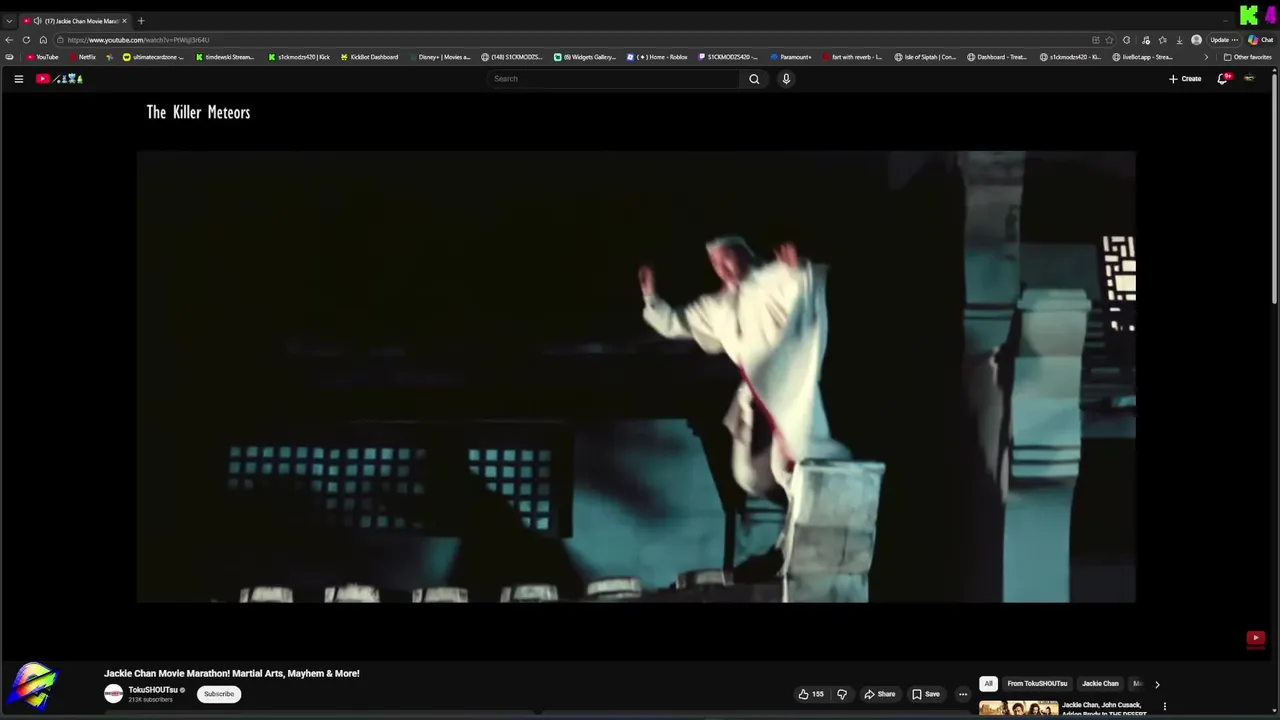Like the video with the thumbs-up button
This screenshot has height=720, width=1280.
click(810, 694)
